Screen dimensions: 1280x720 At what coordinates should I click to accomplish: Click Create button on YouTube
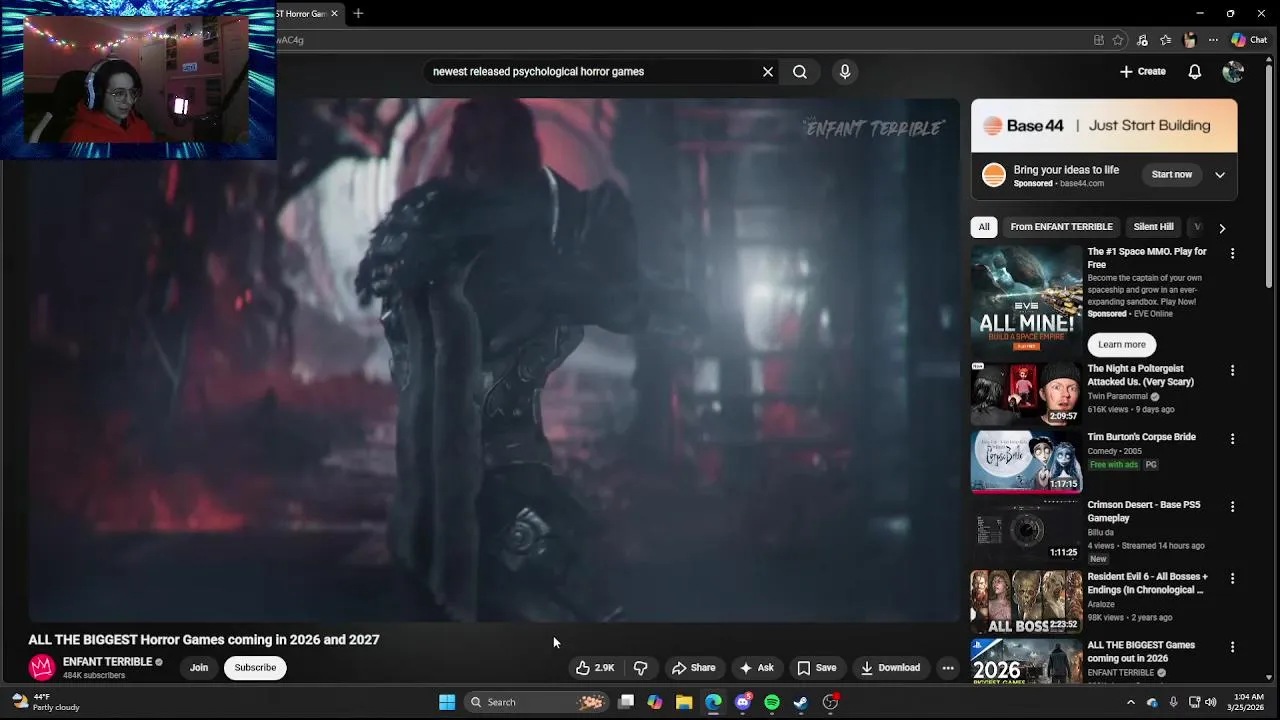coord(1142,72)
